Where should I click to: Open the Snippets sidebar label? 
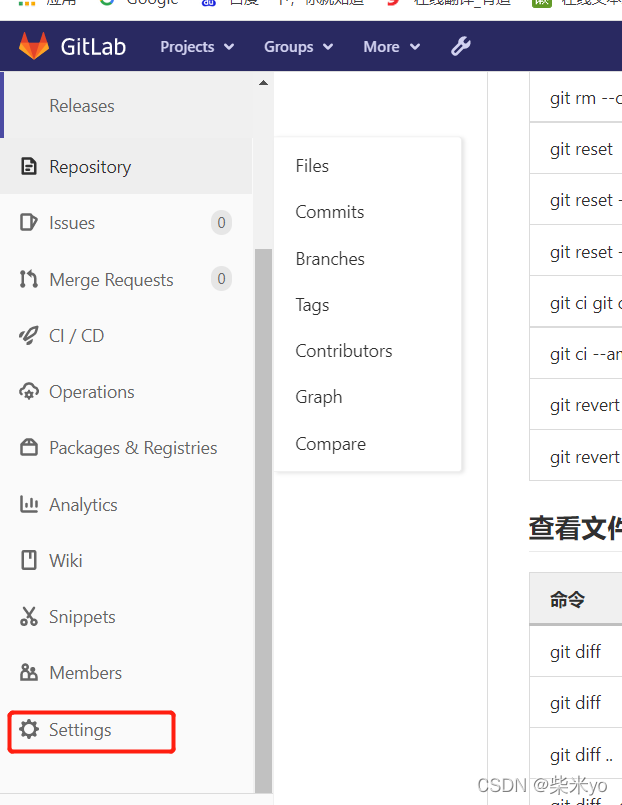tap(82, 617)
